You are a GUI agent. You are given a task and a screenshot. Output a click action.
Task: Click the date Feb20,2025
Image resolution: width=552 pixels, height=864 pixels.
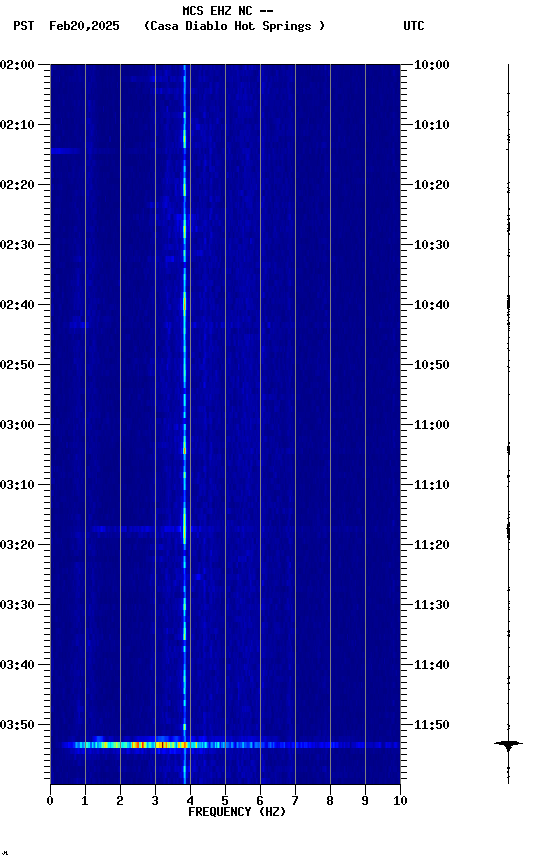[x=84, y=26]
